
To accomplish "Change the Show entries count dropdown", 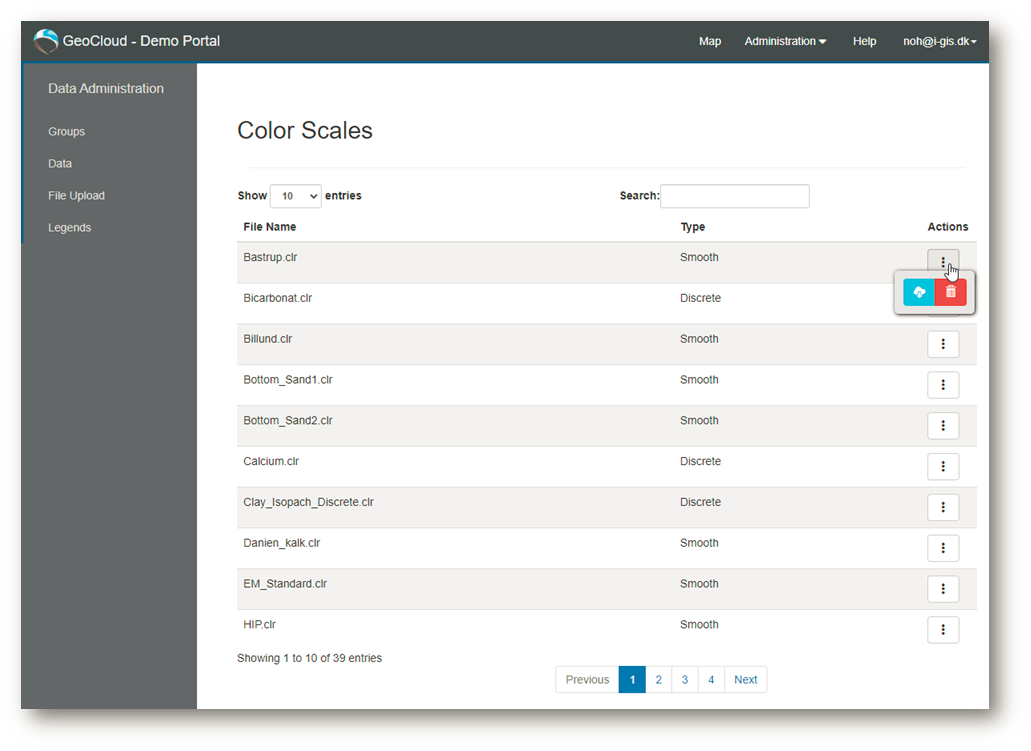I will click(x=296, y=196).
